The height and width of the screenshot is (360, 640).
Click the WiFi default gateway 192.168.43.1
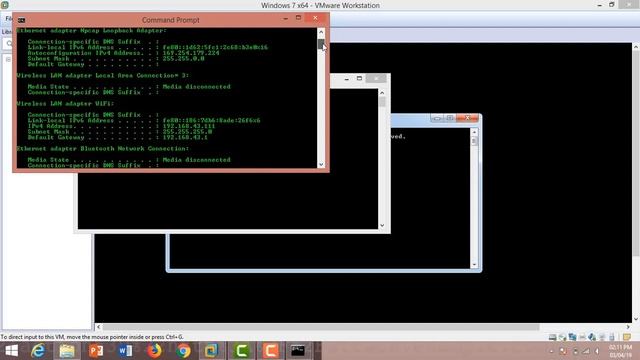185,138
